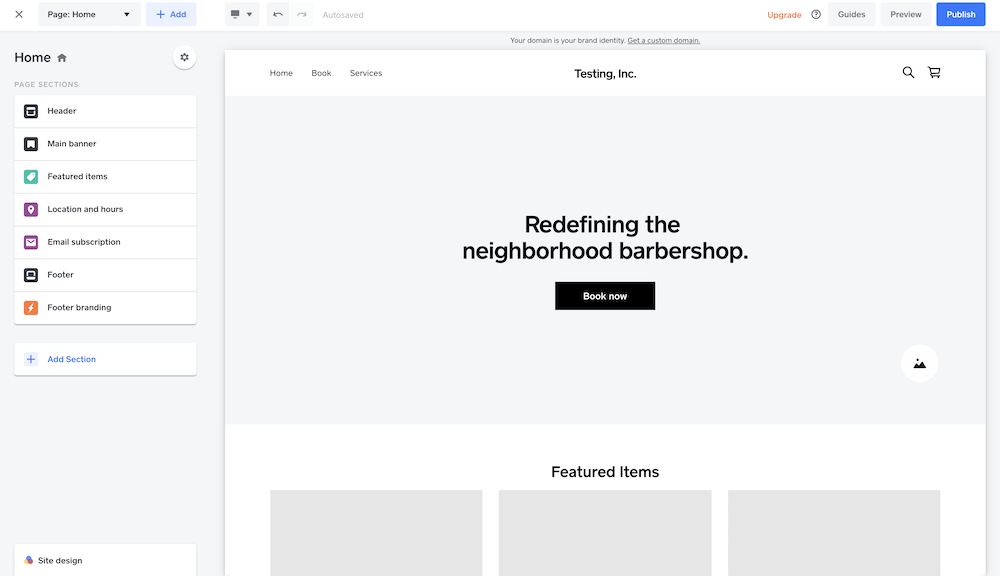This screenshot has height=576, width=1000.
Task: Select the Featured items tag icon
Action: coord(31,177)
